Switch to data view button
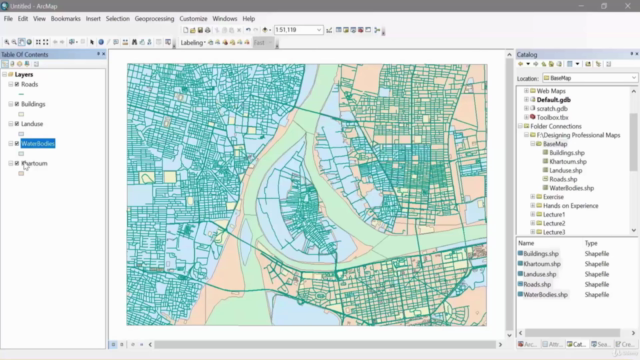 click(113, 344)
